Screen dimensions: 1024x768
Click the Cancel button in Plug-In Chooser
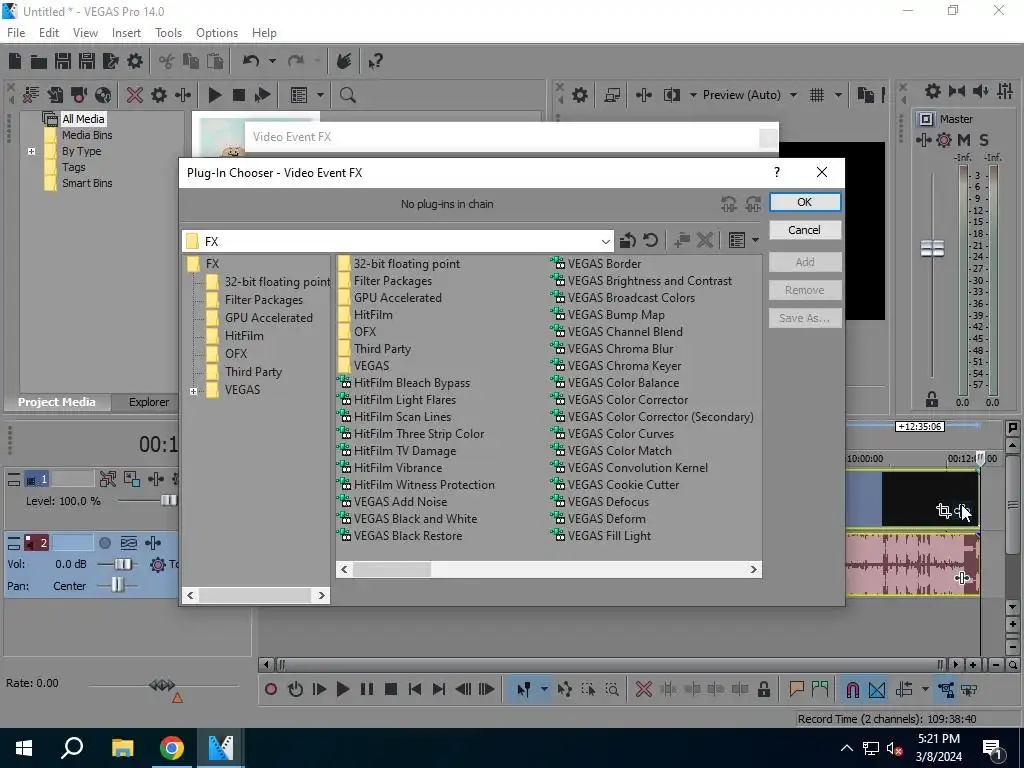(805, 230)
